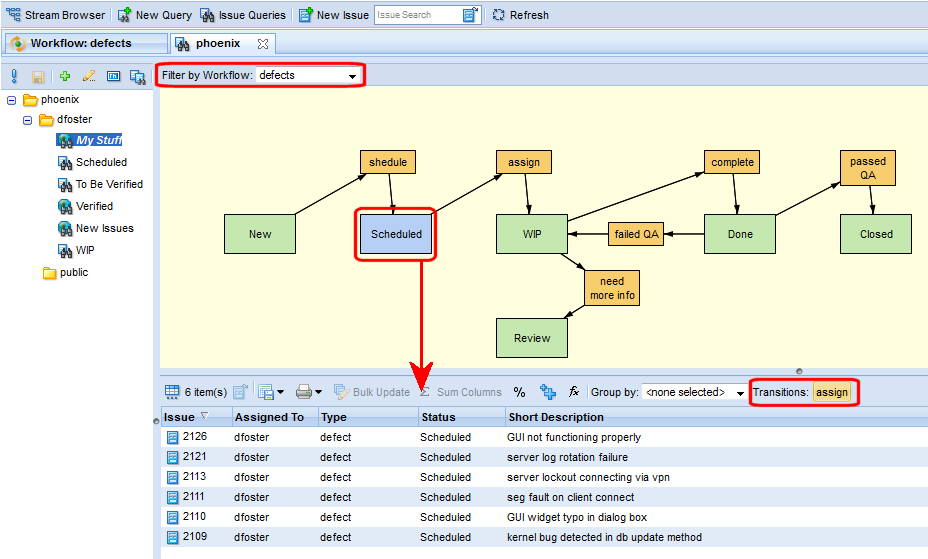
Task: Select the WIP workflow state box
Action: 532,234
